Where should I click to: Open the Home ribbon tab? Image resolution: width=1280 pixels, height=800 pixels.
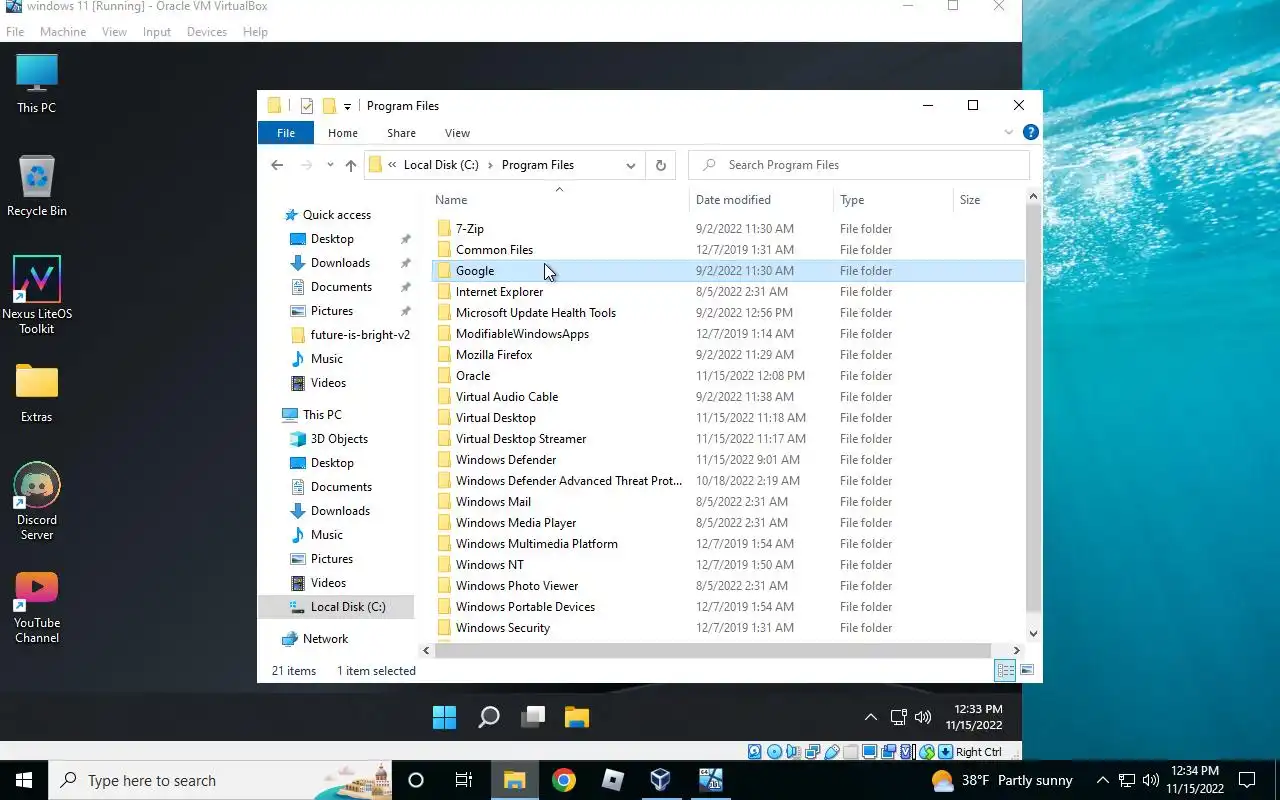[x=343, y=133]
